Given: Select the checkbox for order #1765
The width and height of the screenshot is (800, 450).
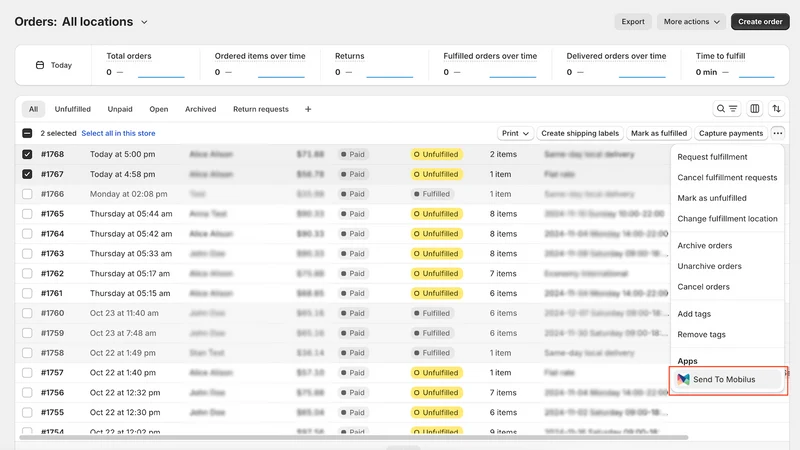Looking at the screenshot, I should (x=27, y=214).
